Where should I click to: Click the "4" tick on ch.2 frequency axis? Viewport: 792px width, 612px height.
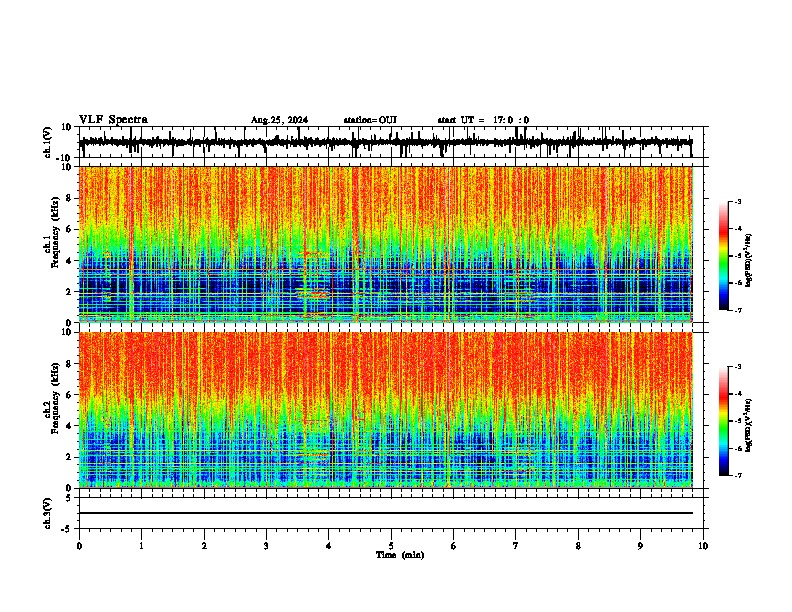tap(69, 426)
